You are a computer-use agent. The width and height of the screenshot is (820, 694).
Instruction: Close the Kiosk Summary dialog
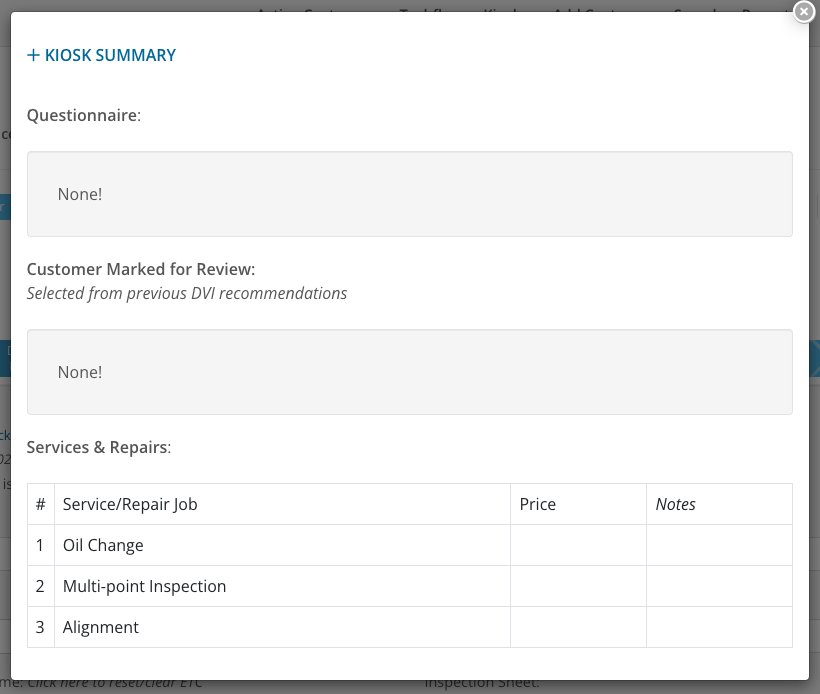(x=803, y=12)
